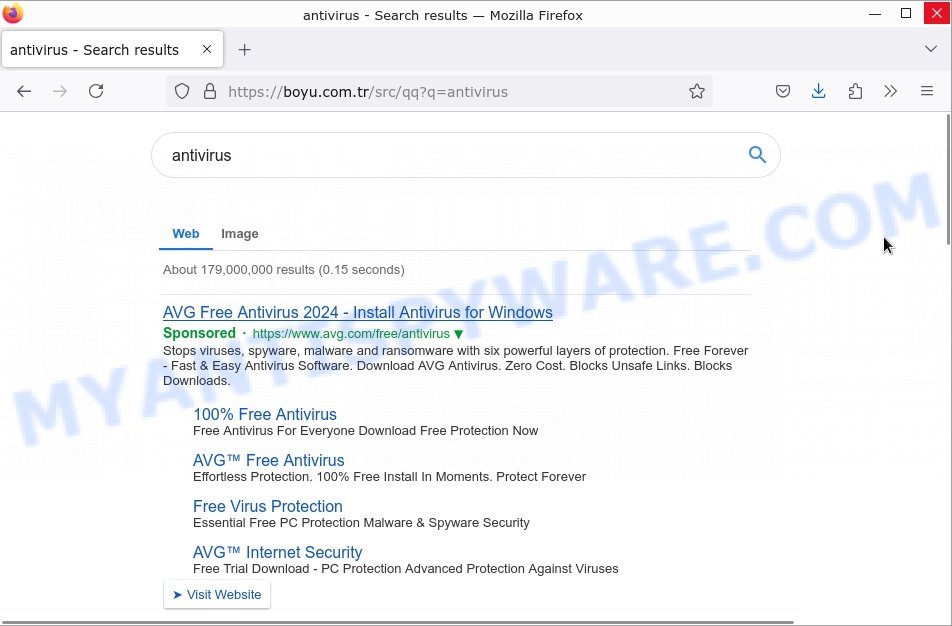
Task: Click the Sponsored label
Action: (199, 333)
